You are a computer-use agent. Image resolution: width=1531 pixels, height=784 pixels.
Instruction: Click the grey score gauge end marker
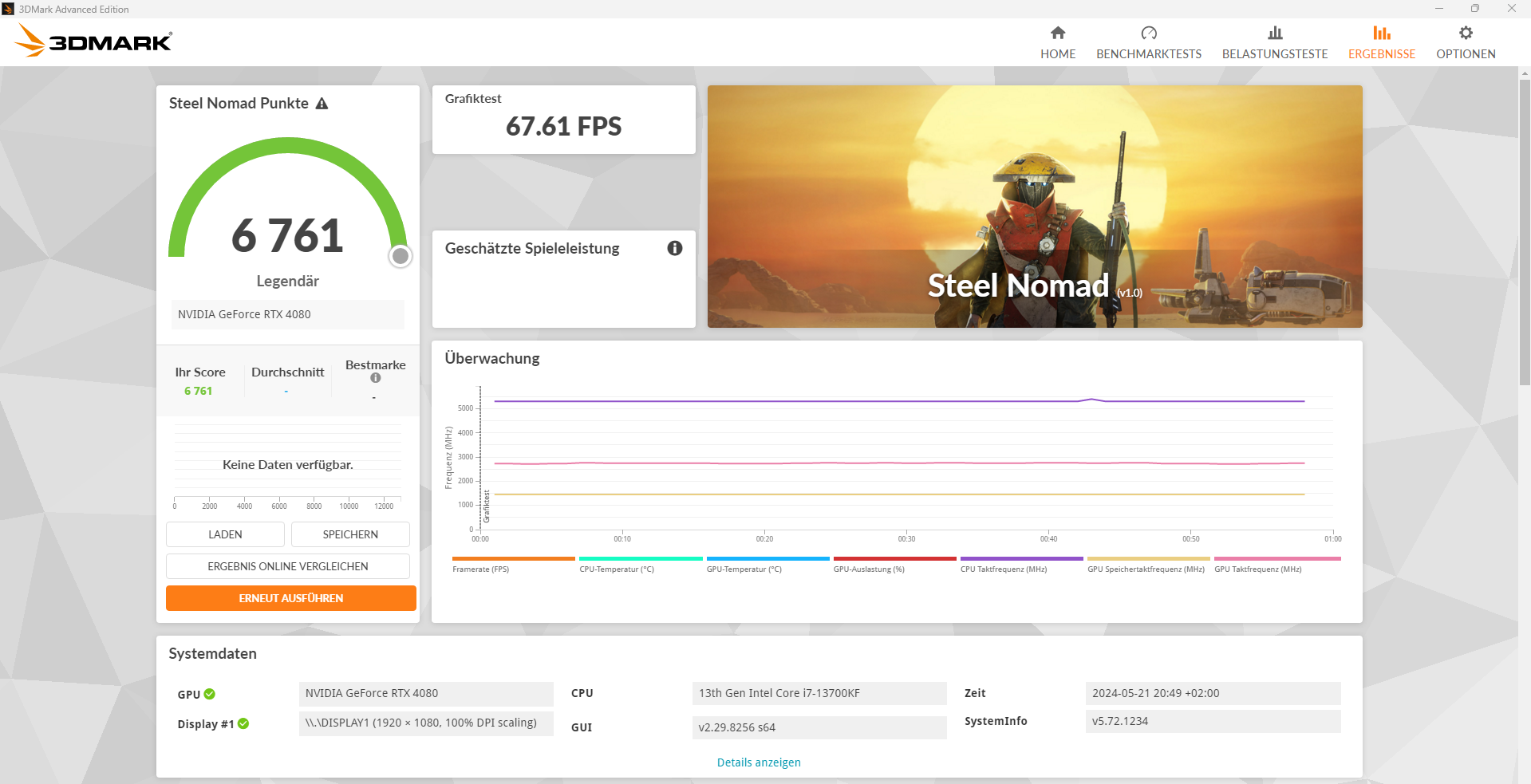(401, 256)
